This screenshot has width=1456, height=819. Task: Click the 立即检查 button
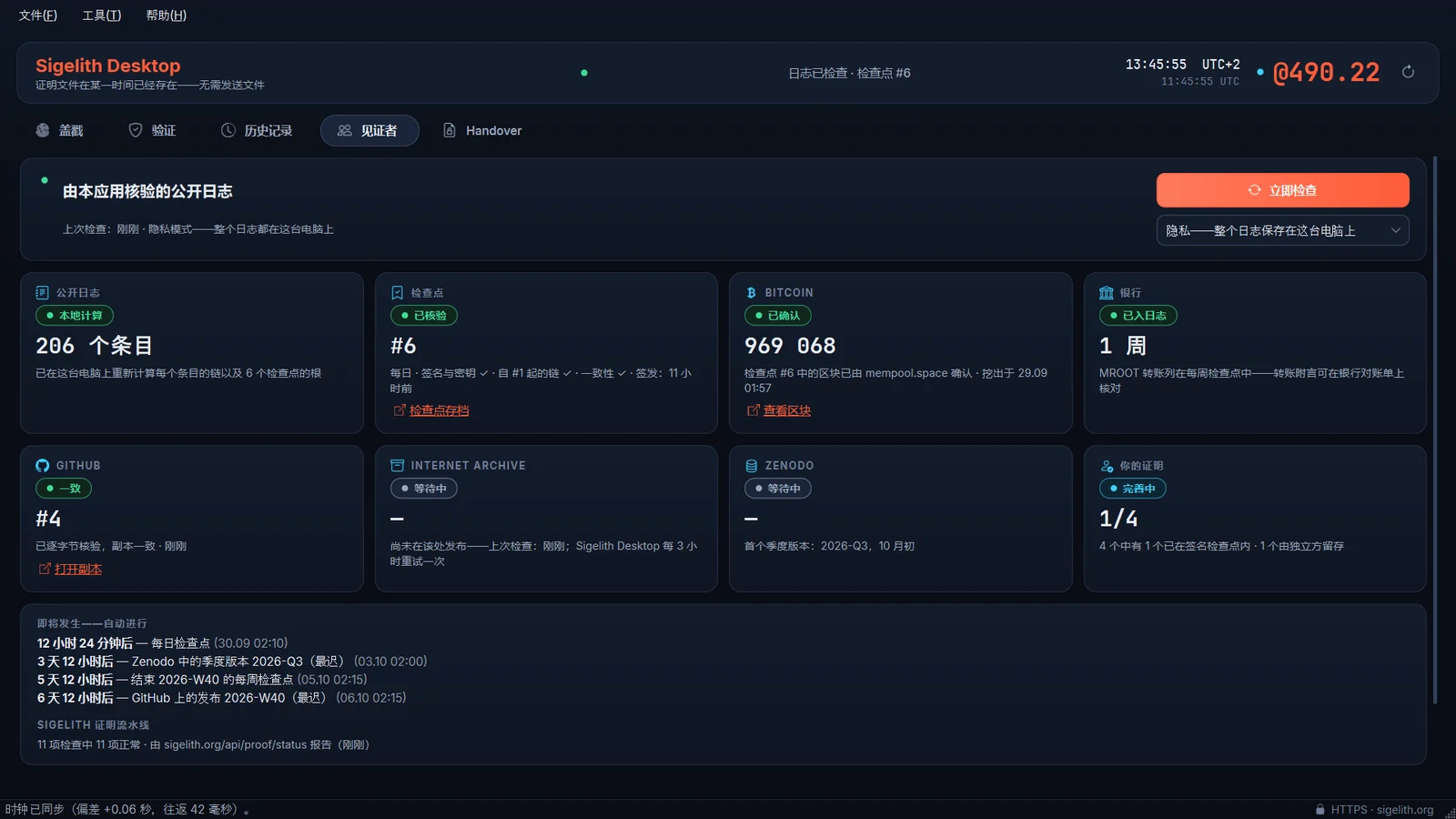pyautogui.click(x=1282, y=190)
